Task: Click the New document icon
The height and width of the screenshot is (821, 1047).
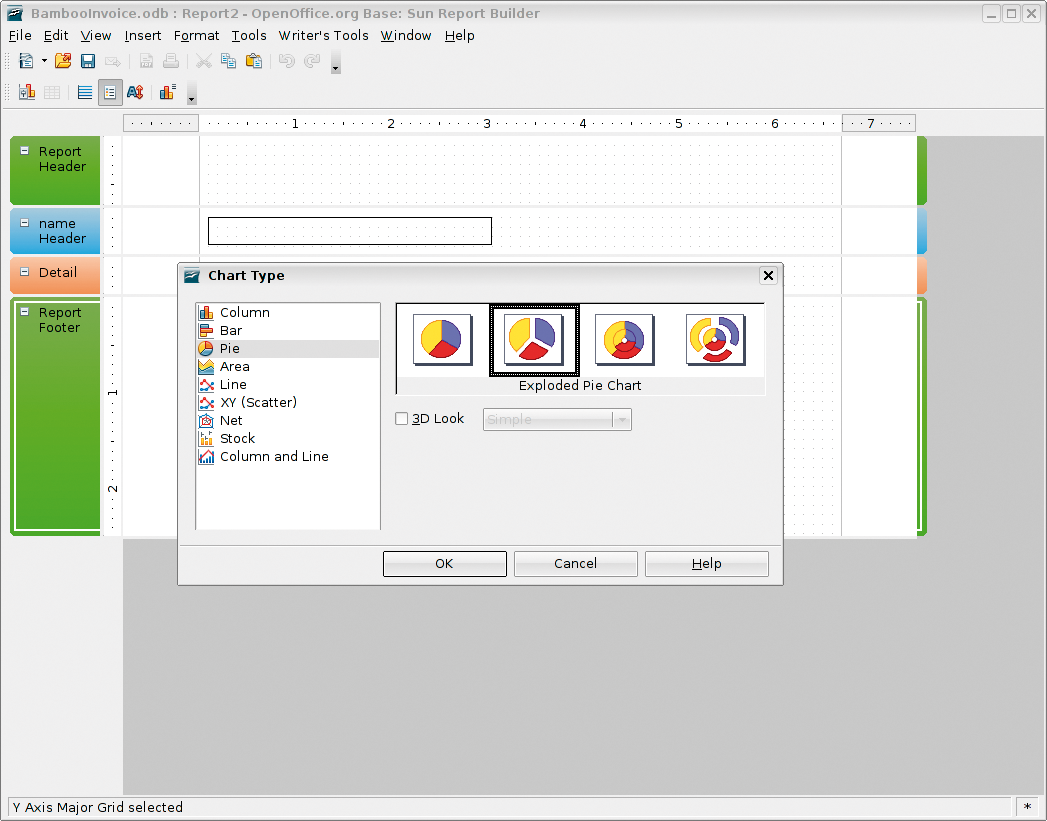Action: pos(26,61)
